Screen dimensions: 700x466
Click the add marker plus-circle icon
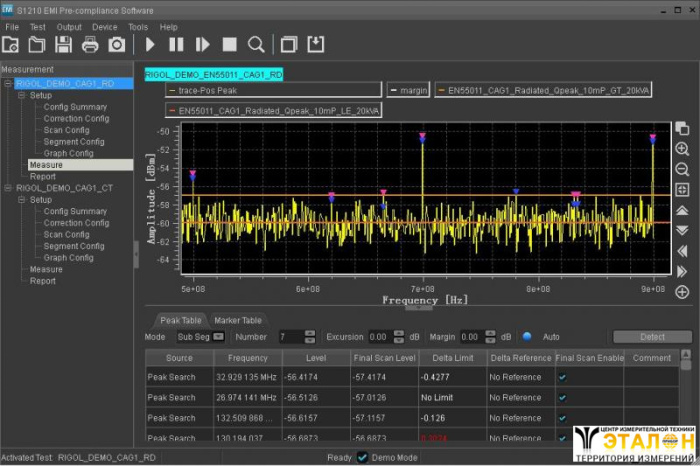pos(682,292)
